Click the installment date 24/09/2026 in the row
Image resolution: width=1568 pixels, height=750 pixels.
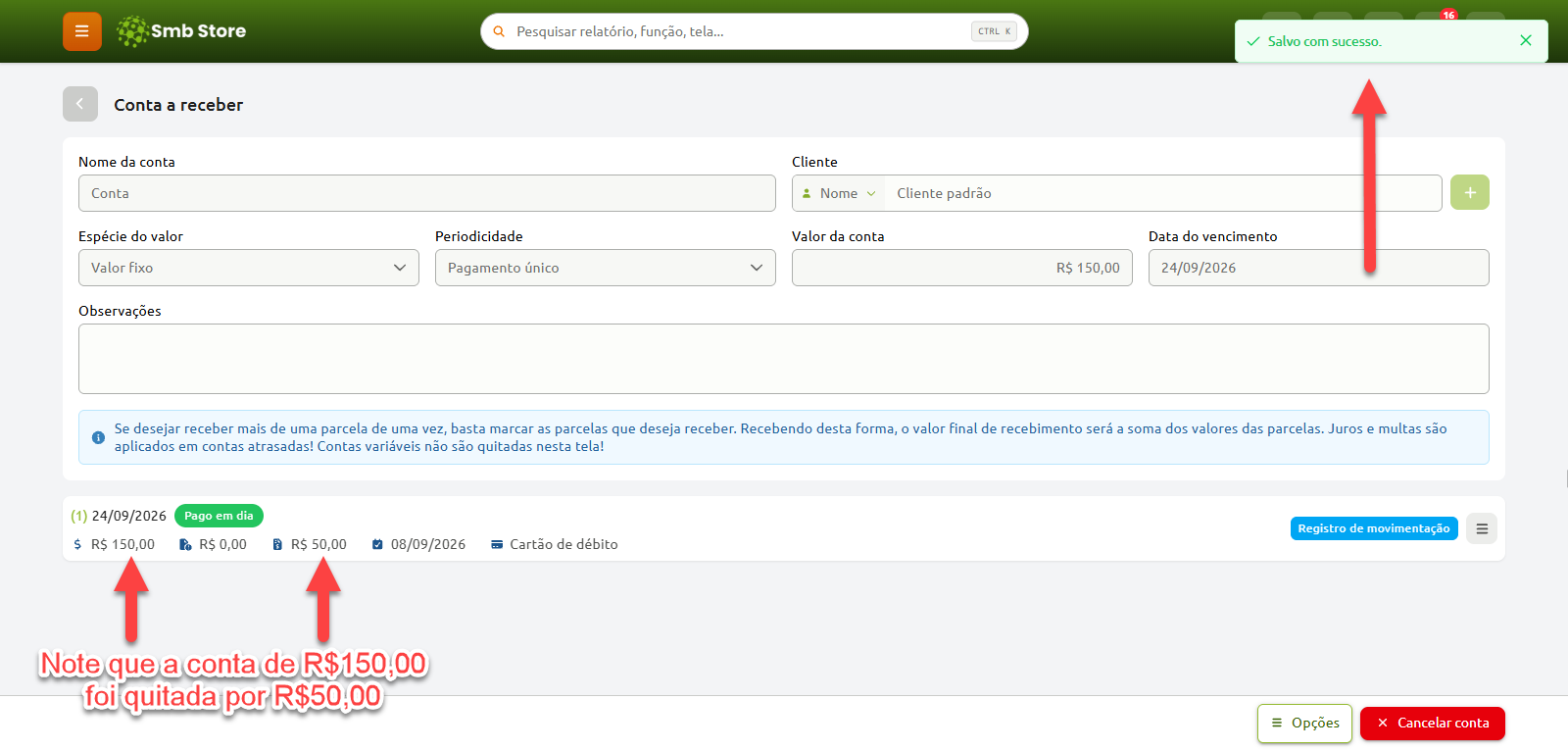pos(129,516)
